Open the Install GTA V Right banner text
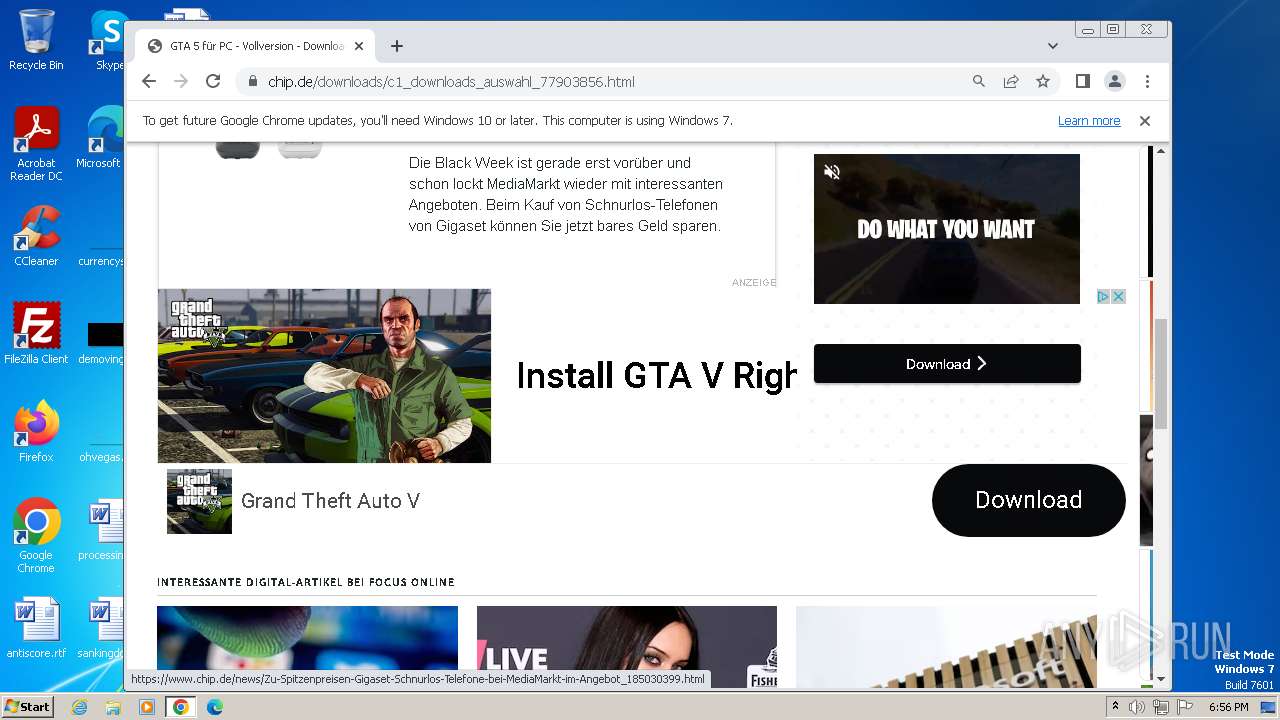Screen dimensions: 1280x720 [x=656, y=376]
